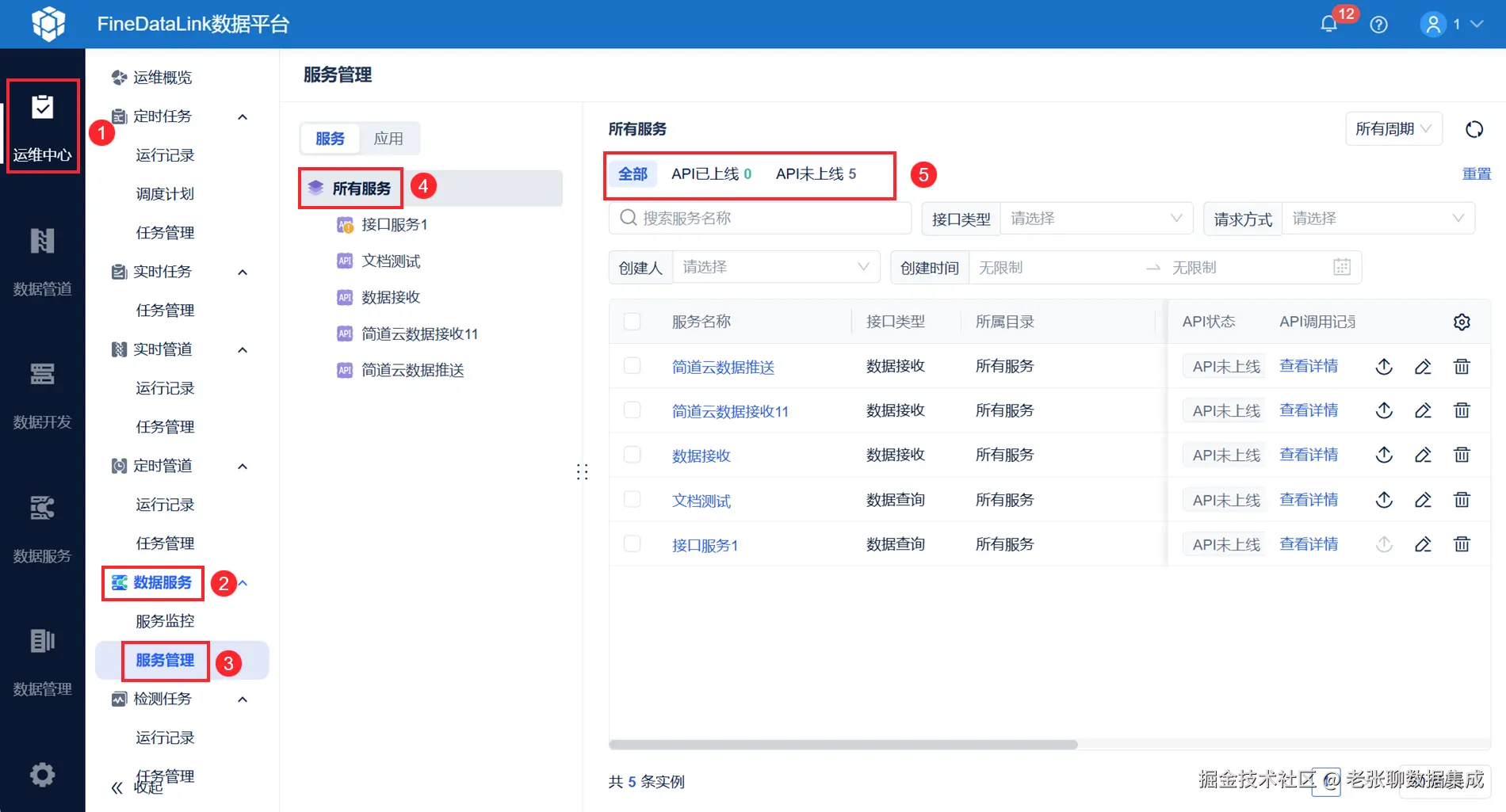This screenshot has width=1506, height=812.
Task: Refresh the service list
Action: (1474, 129)
